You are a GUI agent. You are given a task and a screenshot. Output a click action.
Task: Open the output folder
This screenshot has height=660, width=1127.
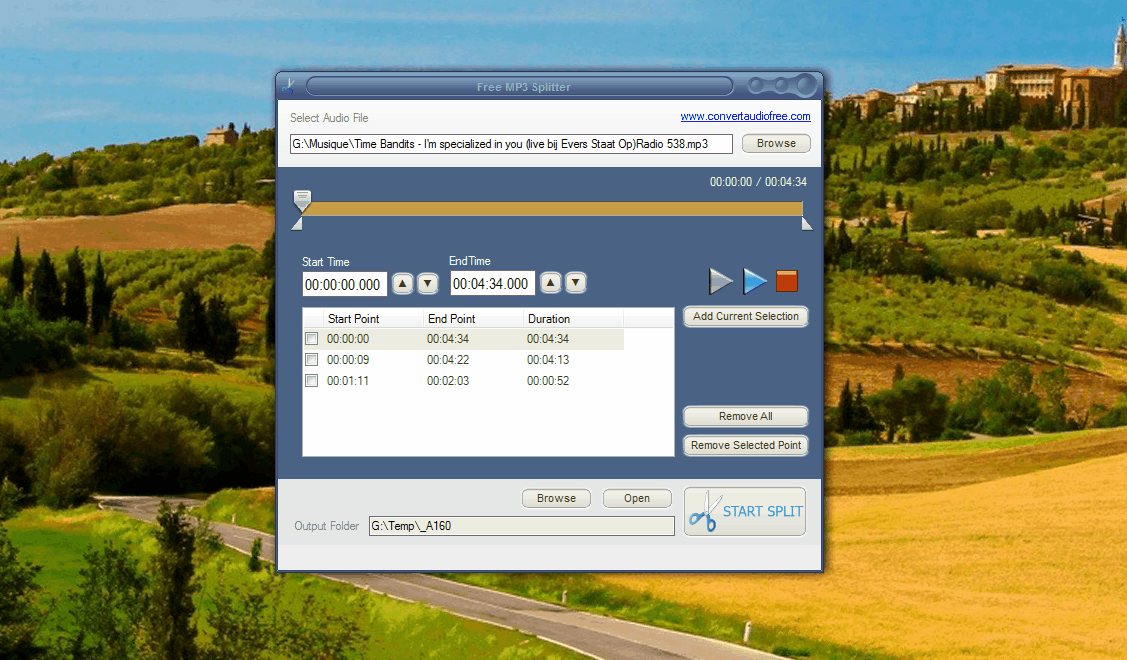(637, 498)
